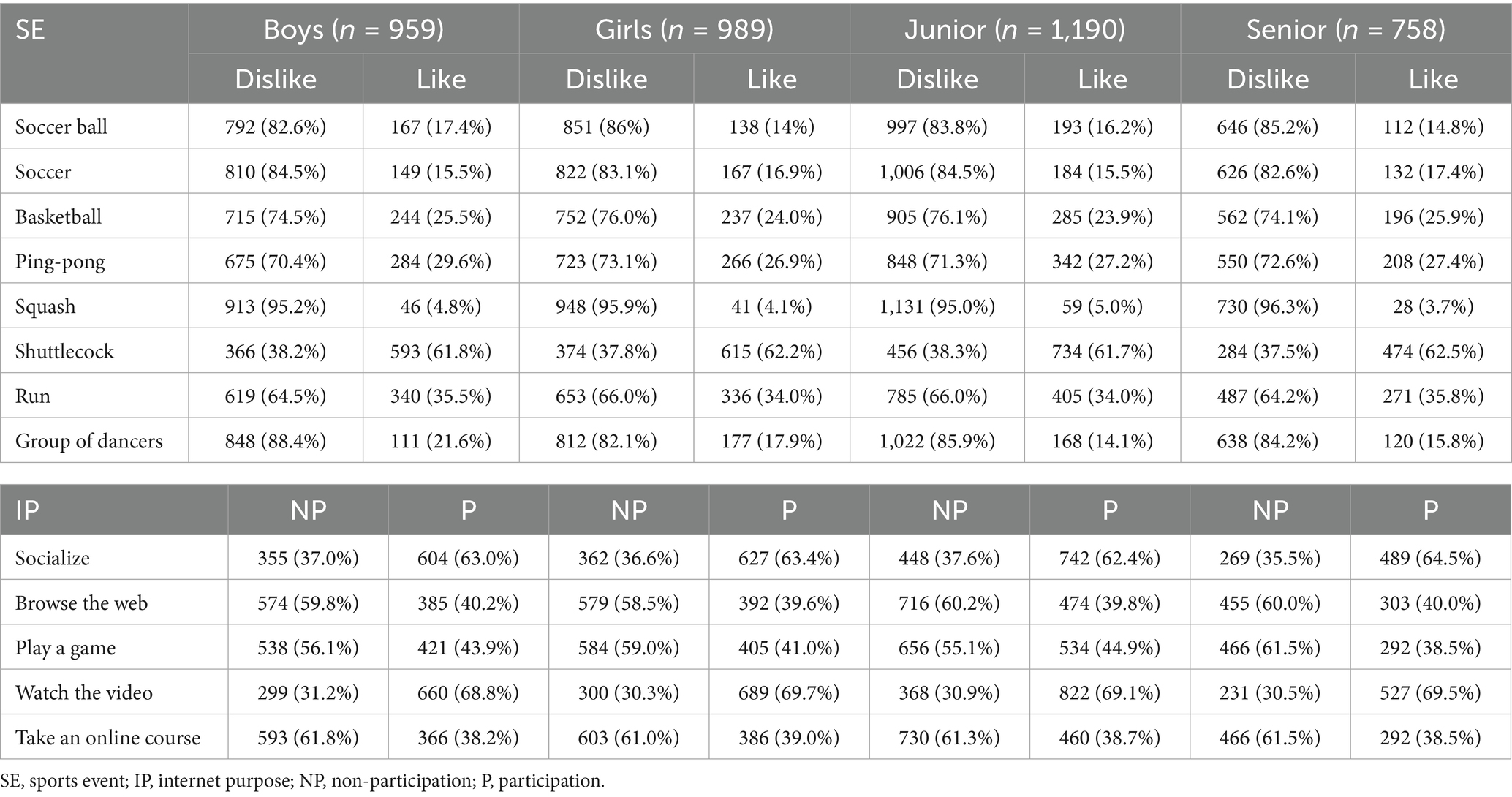Select the cell 792 (82.6%)
Viewport: 1512px width, 797px height.
[x=276, y=126]
